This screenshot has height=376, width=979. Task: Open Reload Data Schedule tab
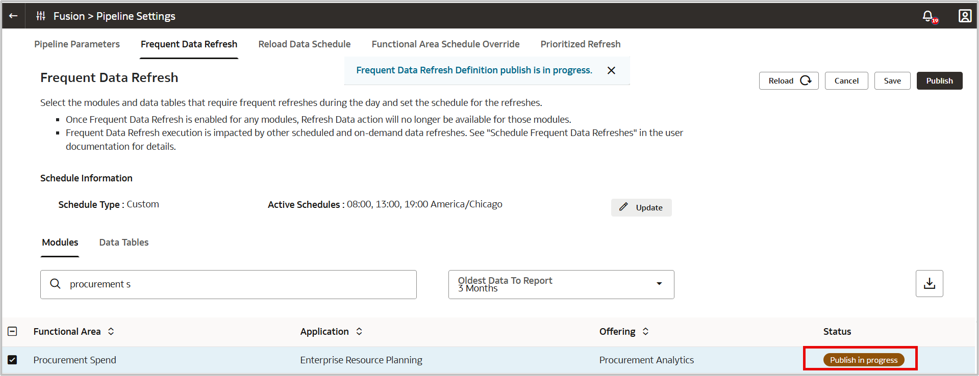[304, 44]
